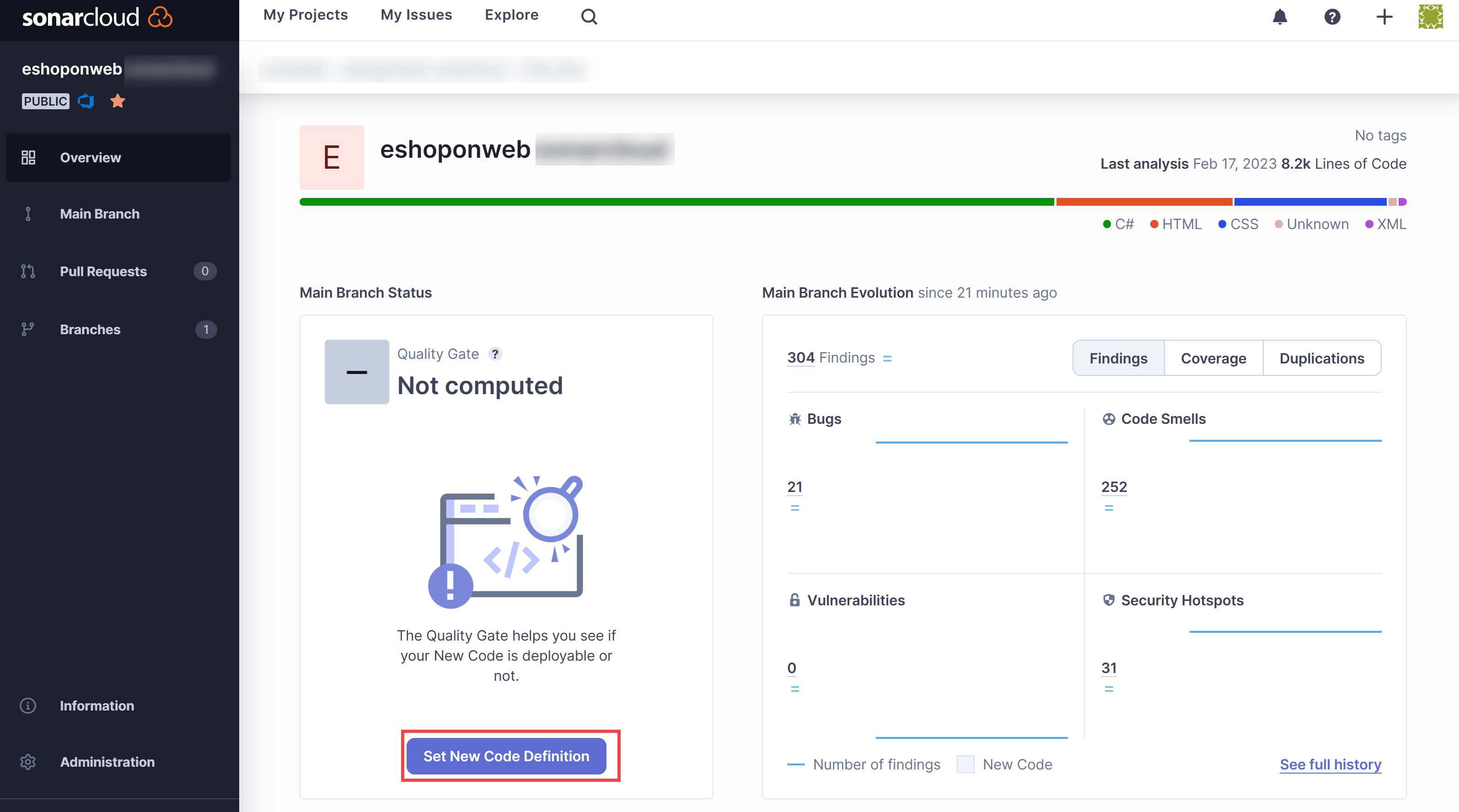
Task: Open the help question mark icon
Action: point(1331,16)
